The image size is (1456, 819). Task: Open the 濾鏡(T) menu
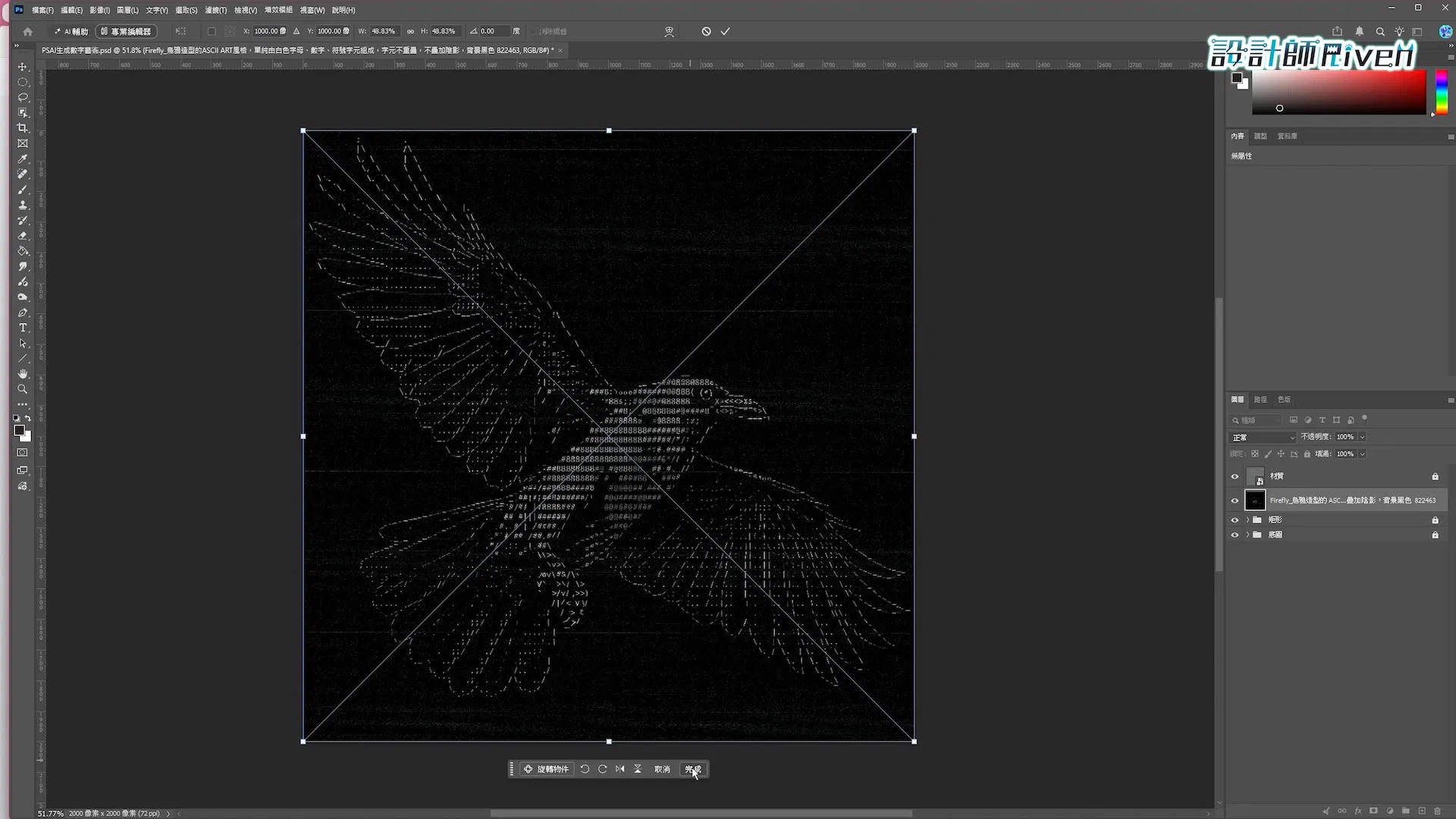click(216, 10)
